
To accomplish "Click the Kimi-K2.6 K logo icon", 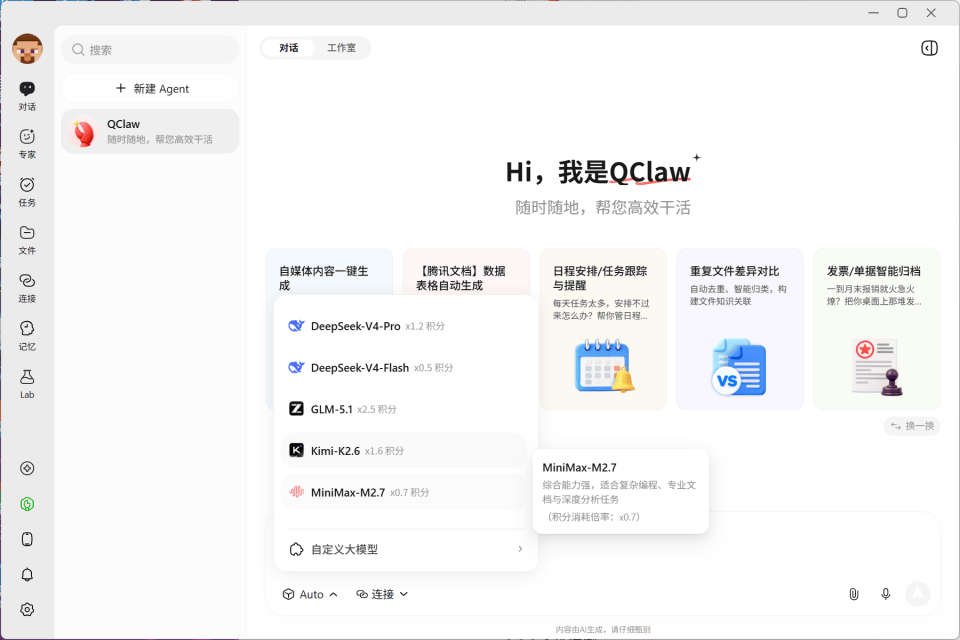I will click(296, 450).
